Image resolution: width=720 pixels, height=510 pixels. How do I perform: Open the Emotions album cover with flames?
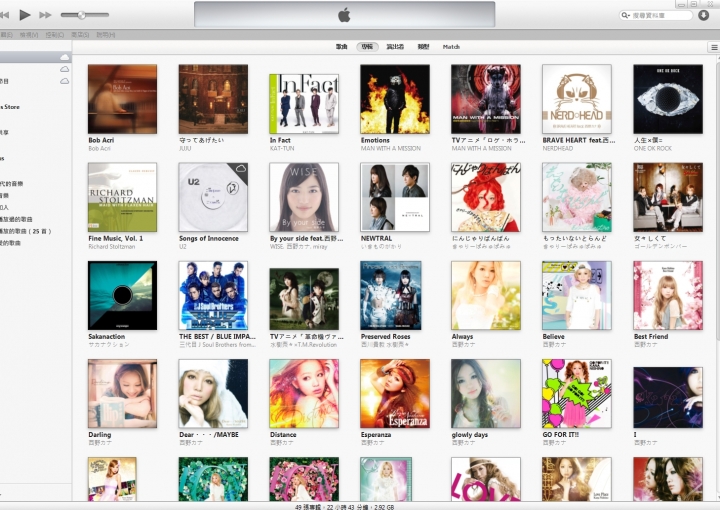click(x=395, y=99)
